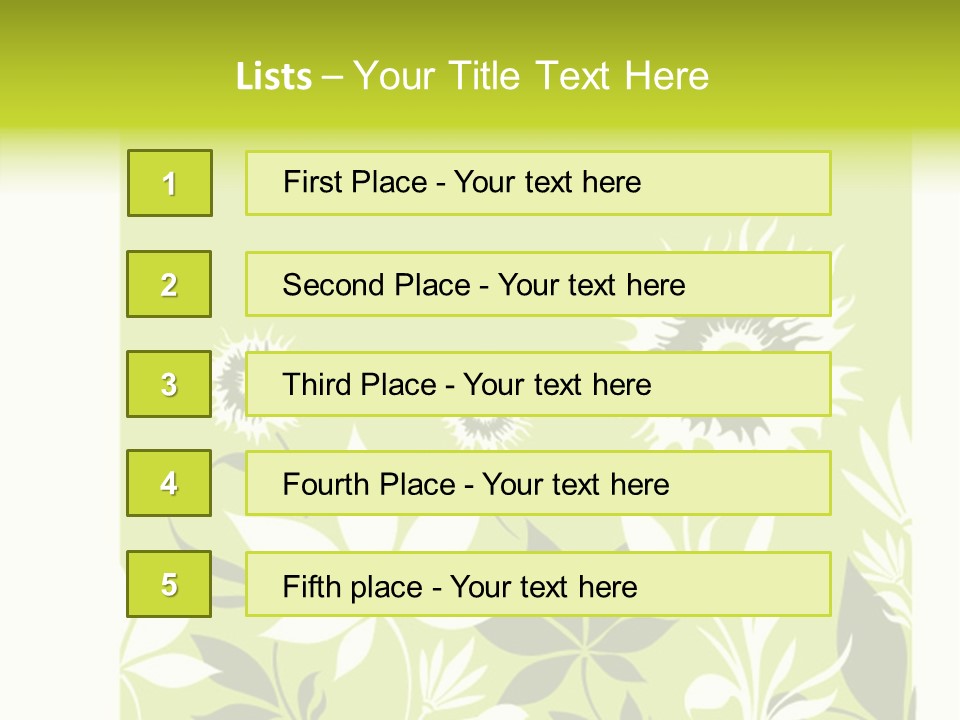Select the number 3 box
Viewport: 960px width, 720px height.
pyautogui.click(x=169, y=384)
